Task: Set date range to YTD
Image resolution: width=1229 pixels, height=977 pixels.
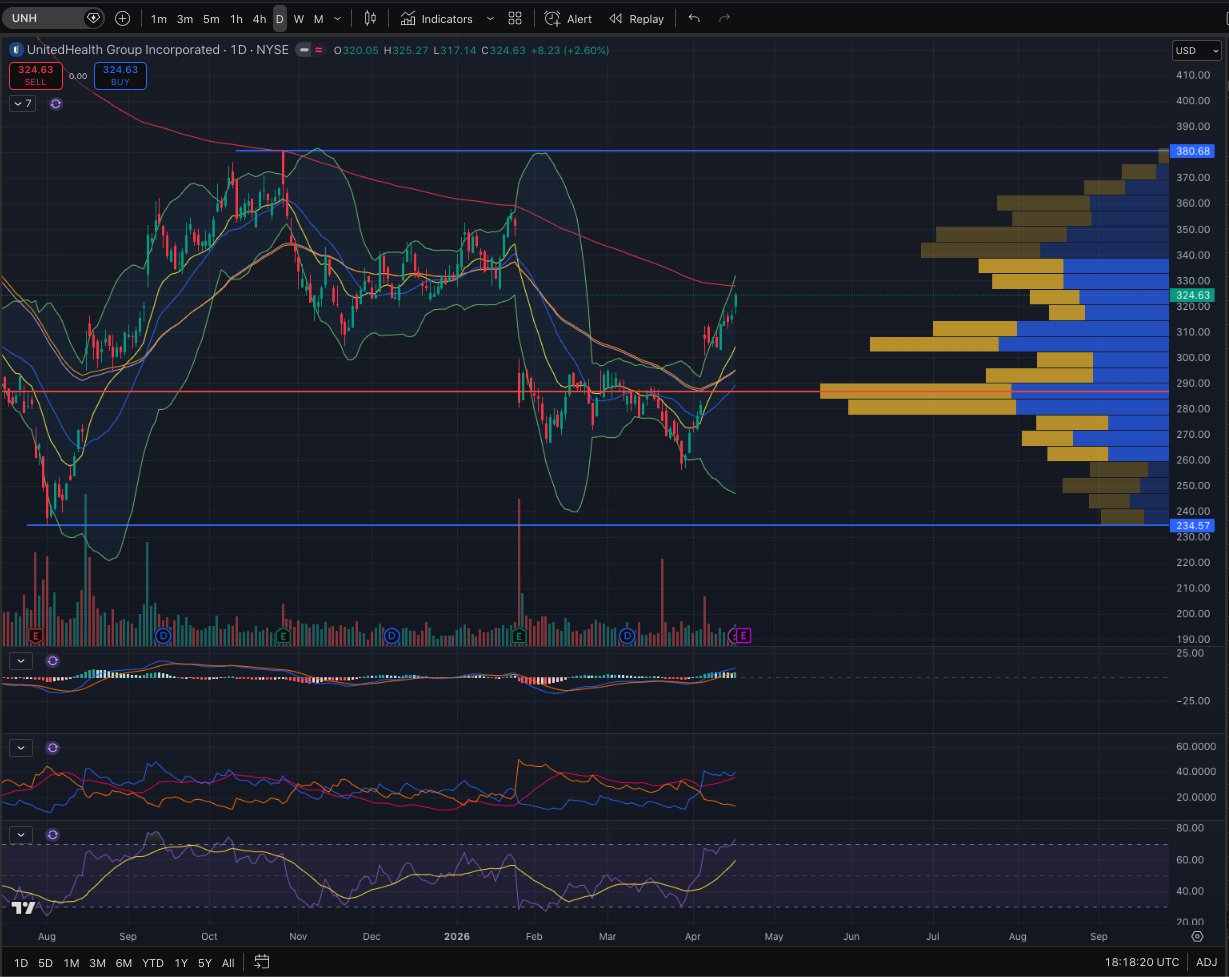Action: (x=153, y=963)
